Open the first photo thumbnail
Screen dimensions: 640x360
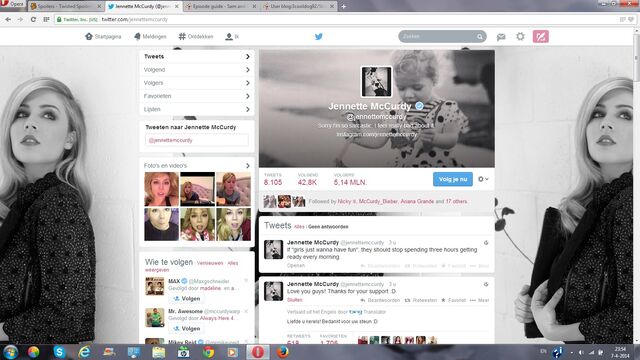162,189
